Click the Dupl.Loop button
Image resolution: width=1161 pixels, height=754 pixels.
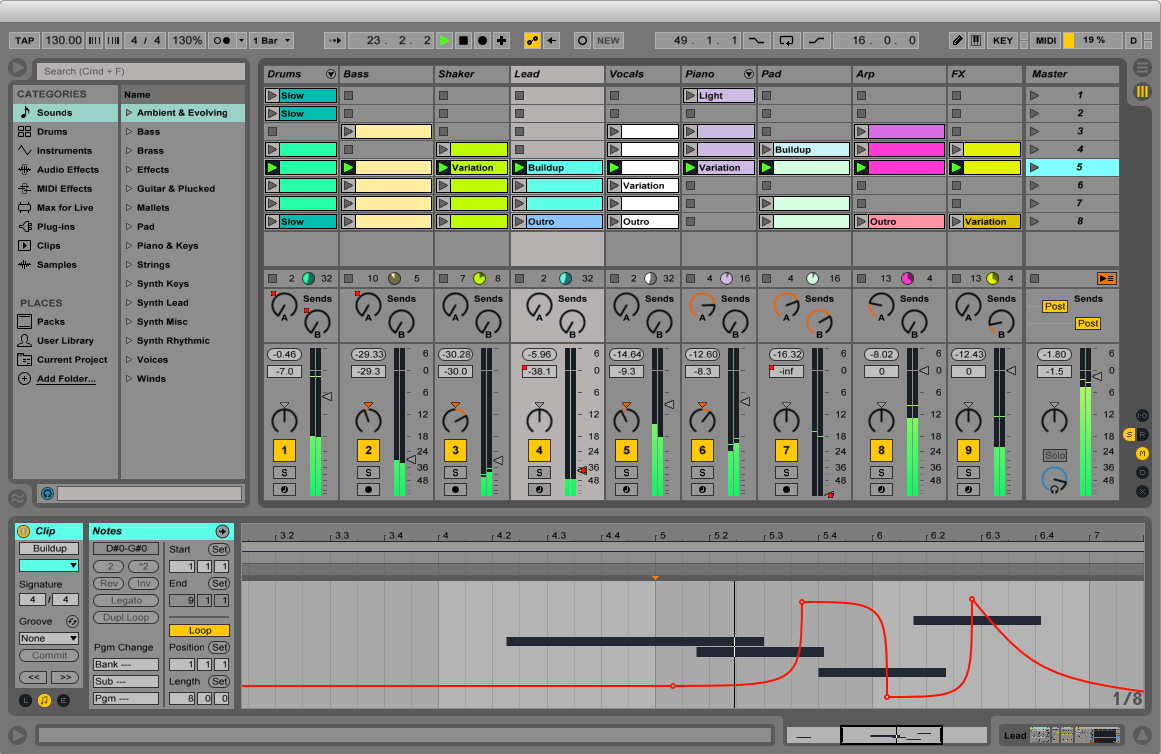(126, 618)
